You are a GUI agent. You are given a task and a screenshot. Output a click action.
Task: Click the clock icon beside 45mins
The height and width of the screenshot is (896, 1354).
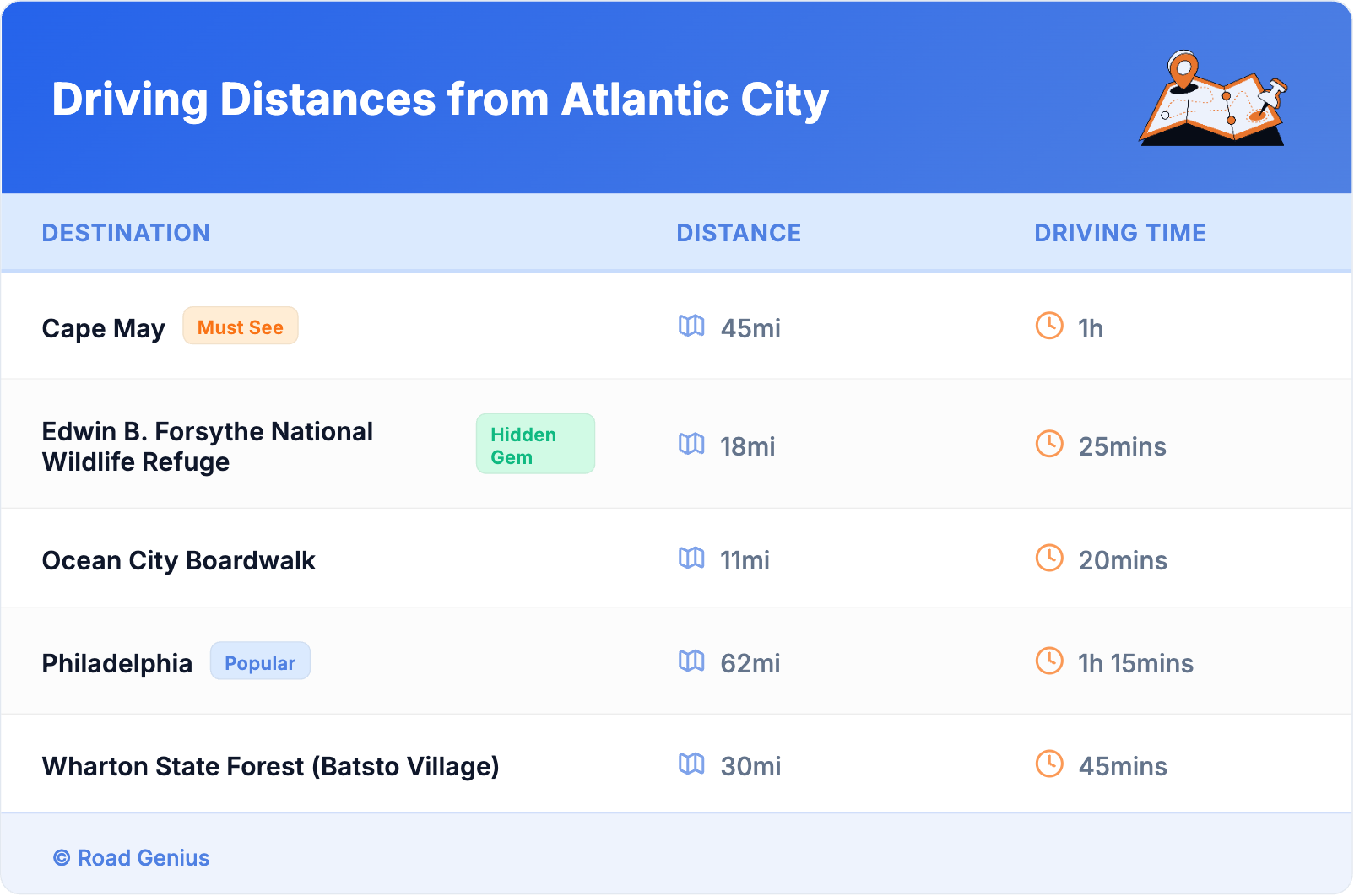pyautogui.click(x=1049, y=764)
